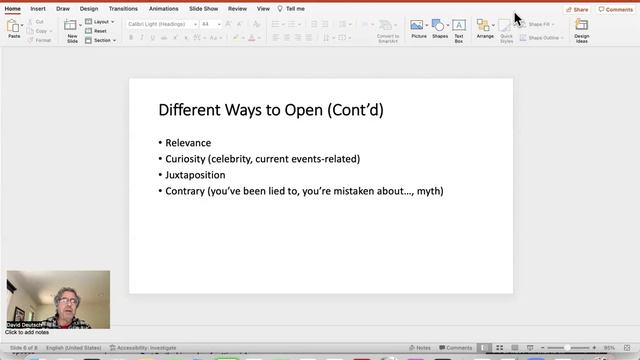Fit slide to current window

[627, 348]
